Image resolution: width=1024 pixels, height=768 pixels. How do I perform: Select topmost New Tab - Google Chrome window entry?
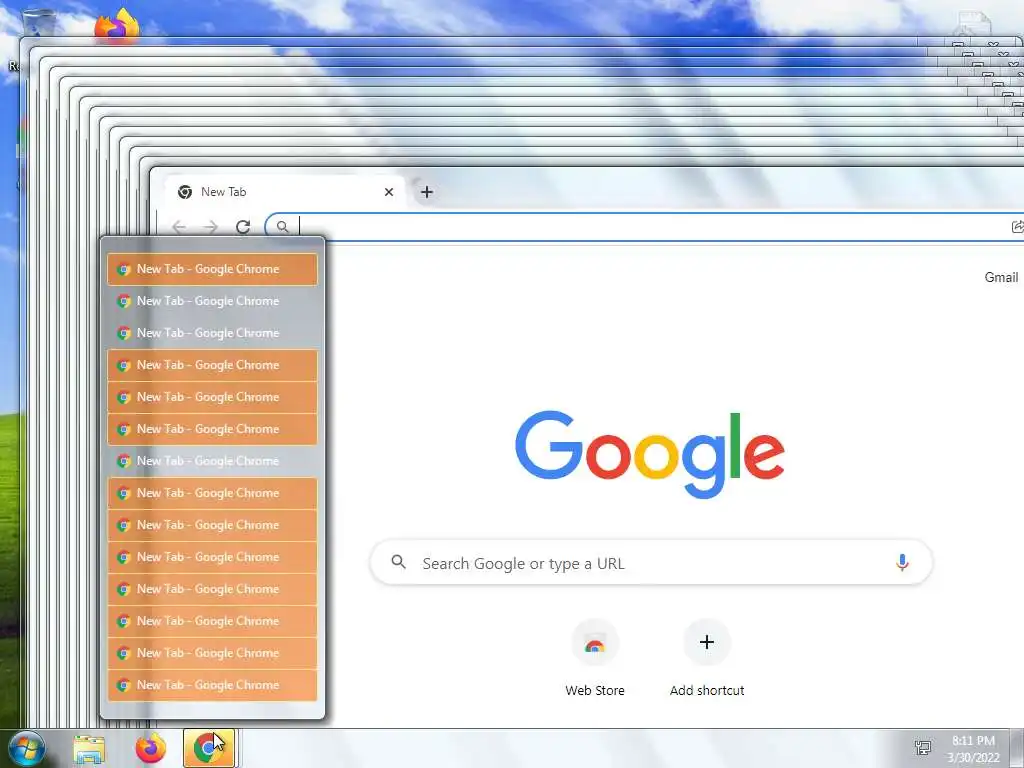[x=212, y=269]
